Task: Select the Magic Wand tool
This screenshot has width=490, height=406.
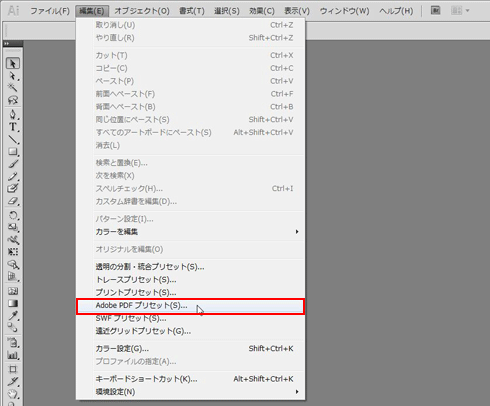Action: pos(13,88)
